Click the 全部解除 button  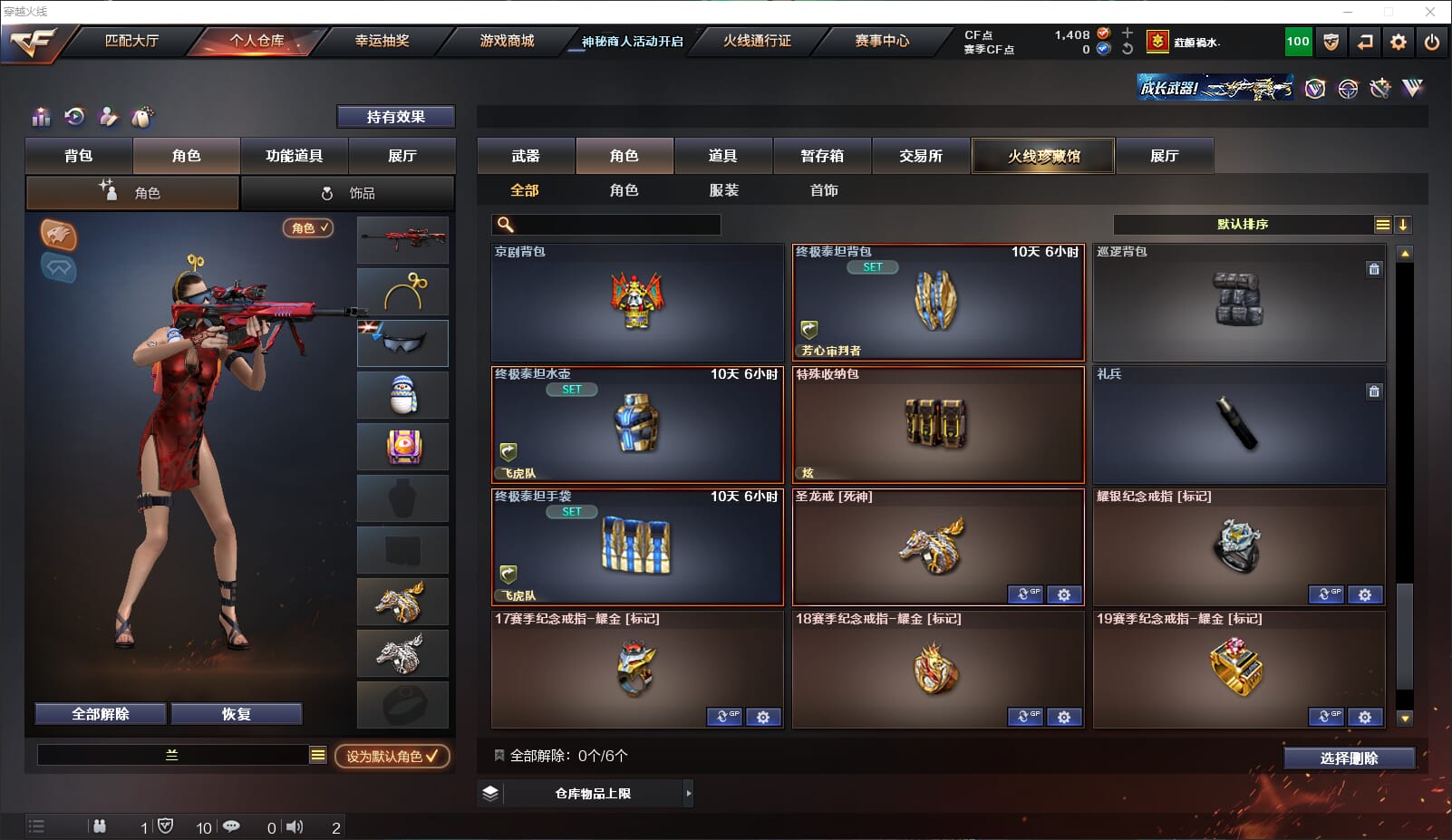point(101,714)
